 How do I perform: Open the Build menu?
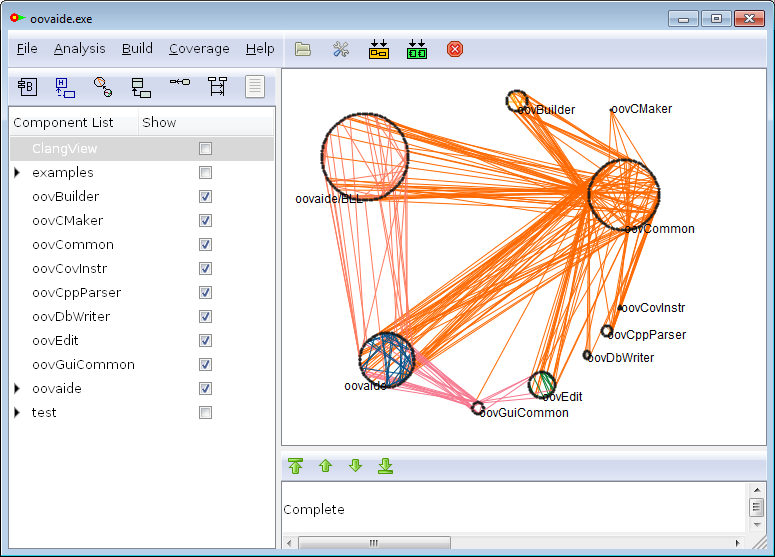[x=137, y=48]
